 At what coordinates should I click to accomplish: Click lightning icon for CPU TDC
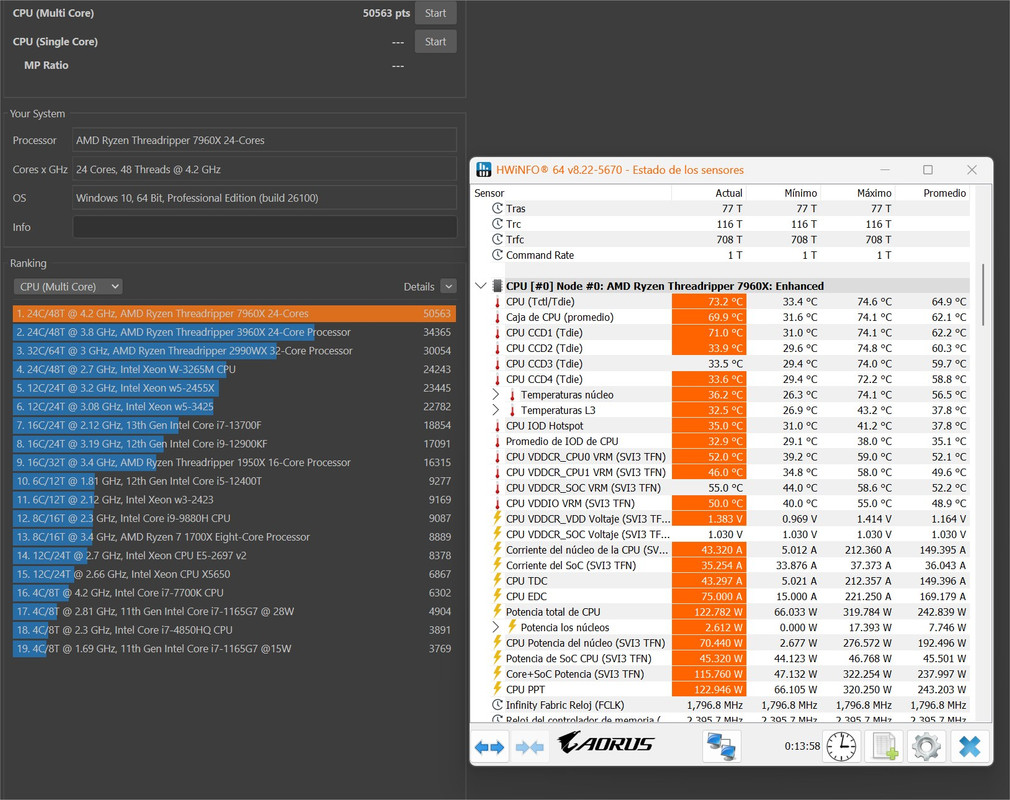497,580
